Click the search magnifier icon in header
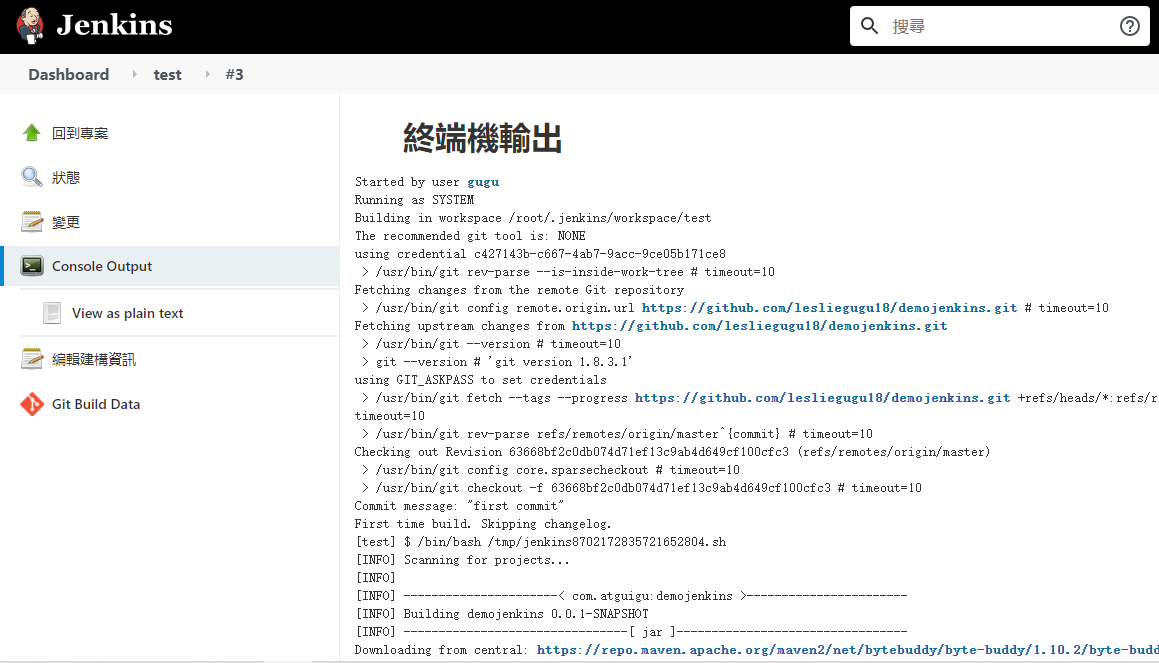This screenshot has width=1159, height=663. tap(869, 26)
